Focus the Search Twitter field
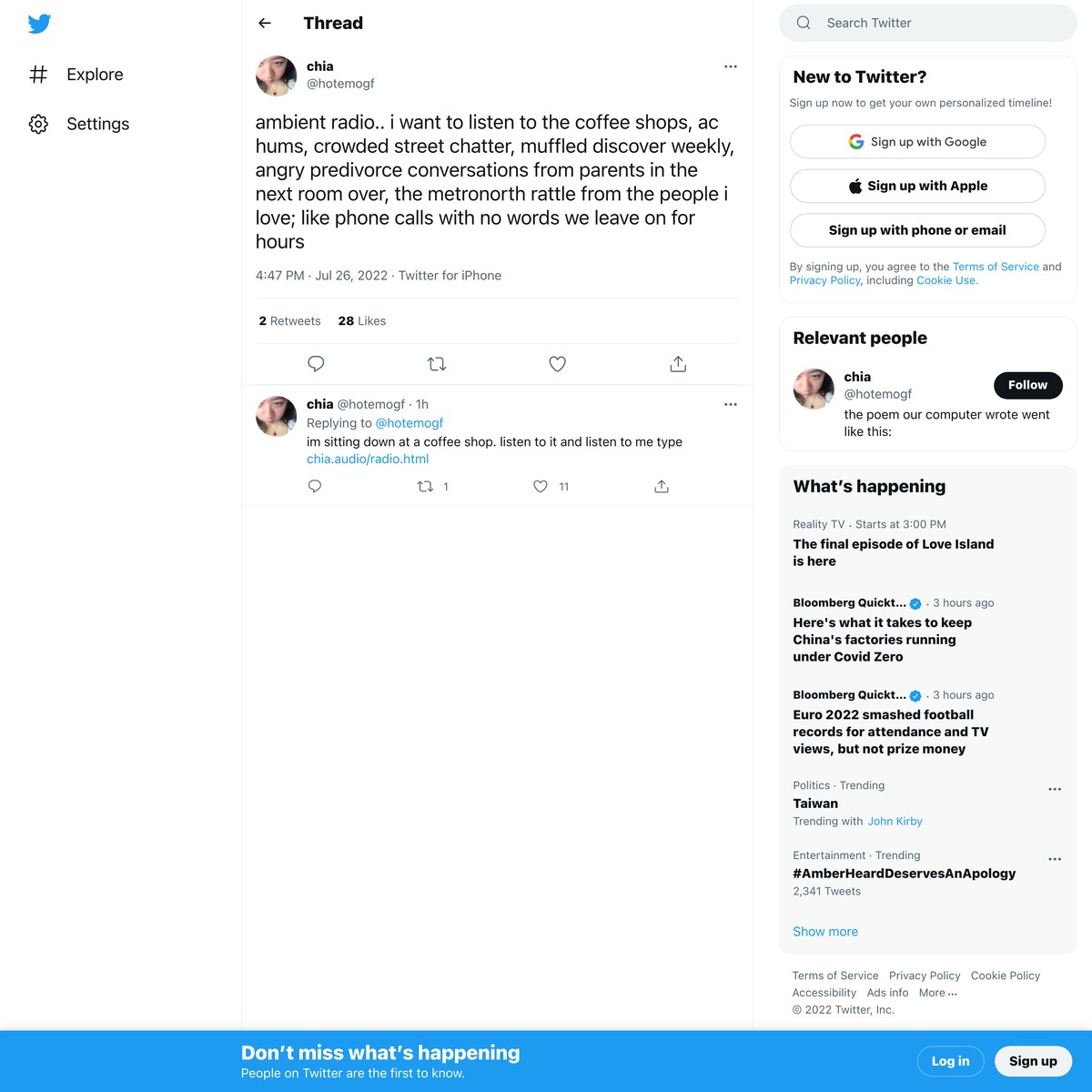Viewport: 1092px width, 1092px height. tap(928, 23)
